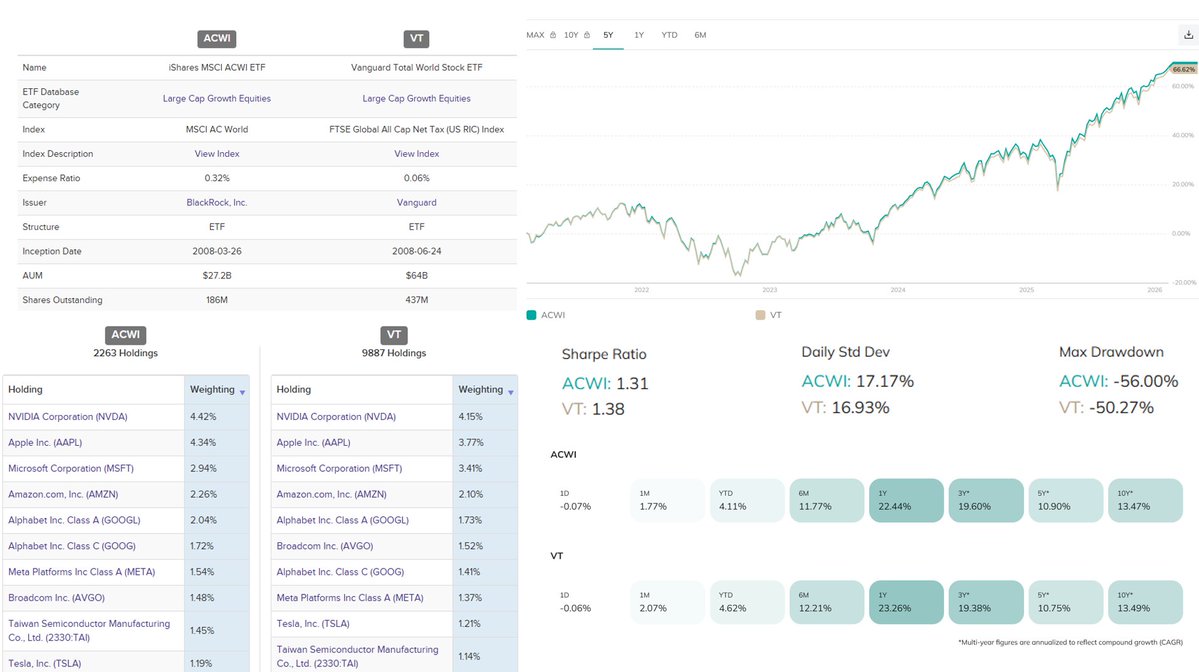Click the lock icon beside 10Y range
1199x672 pixels.
pyautogui.click(x=587, y=34)
